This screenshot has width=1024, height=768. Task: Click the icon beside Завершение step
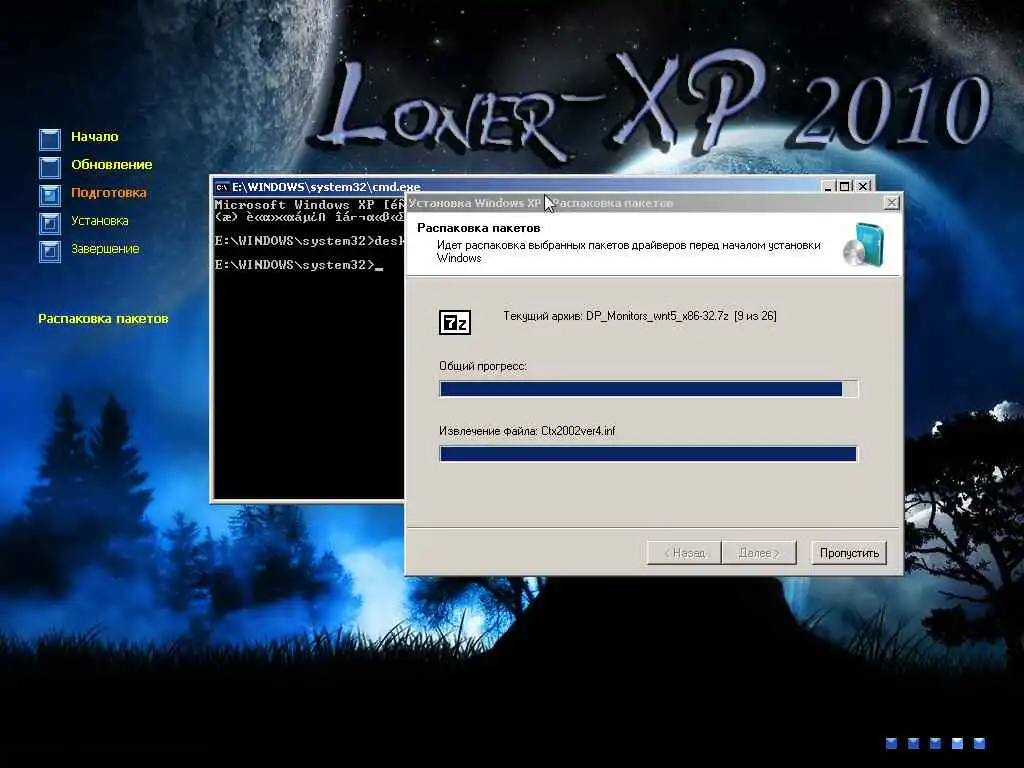pyautogui.click(x=50, y=251)
